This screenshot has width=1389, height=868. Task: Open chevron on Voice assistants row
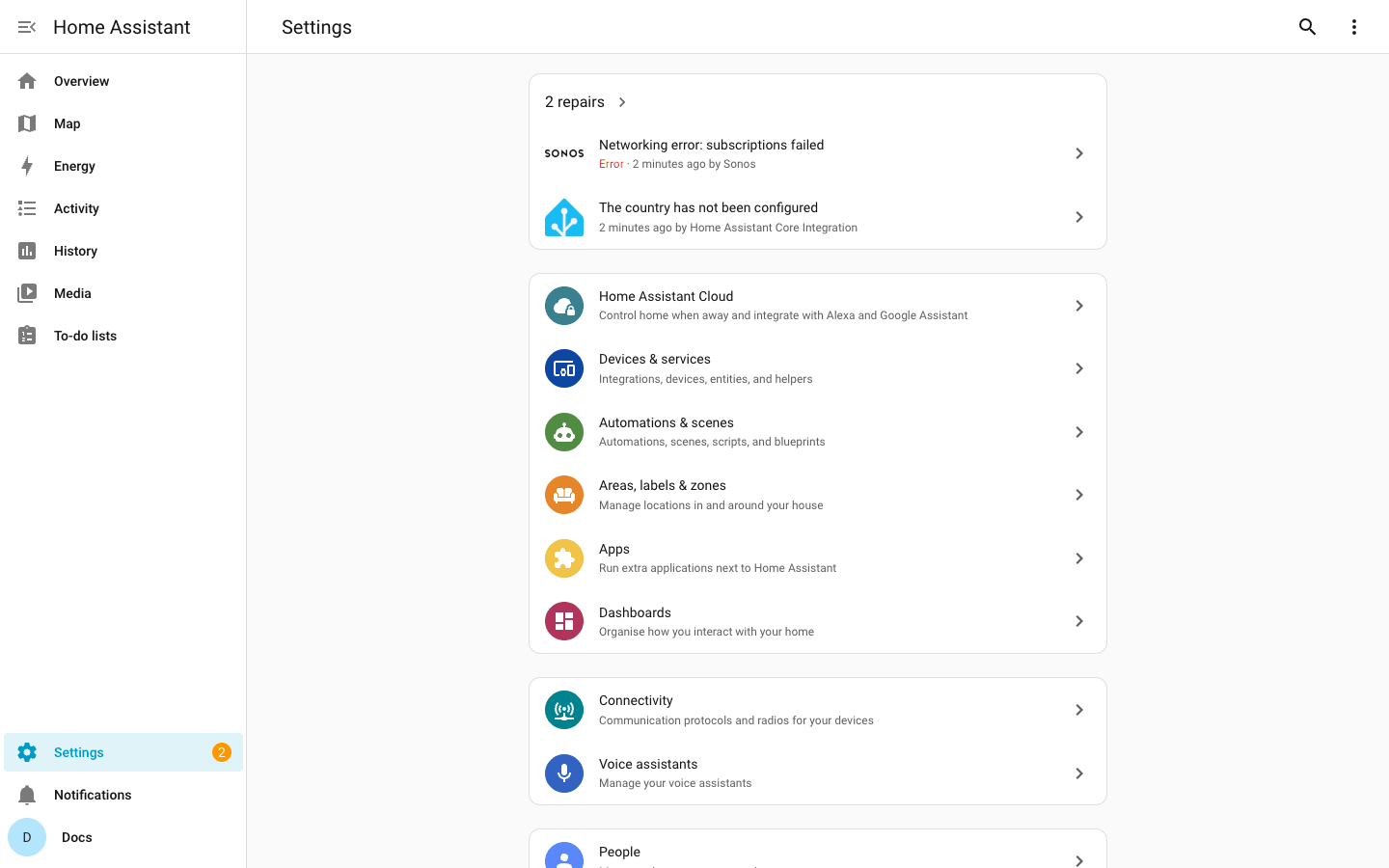point(1079,773)
